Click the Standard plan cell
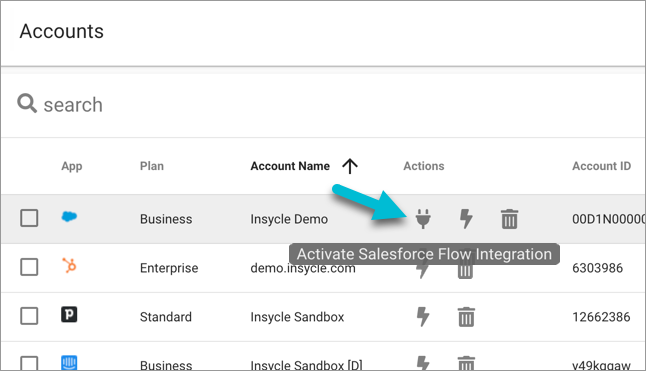Screen dimensions: 646x371 coord(166,317)
